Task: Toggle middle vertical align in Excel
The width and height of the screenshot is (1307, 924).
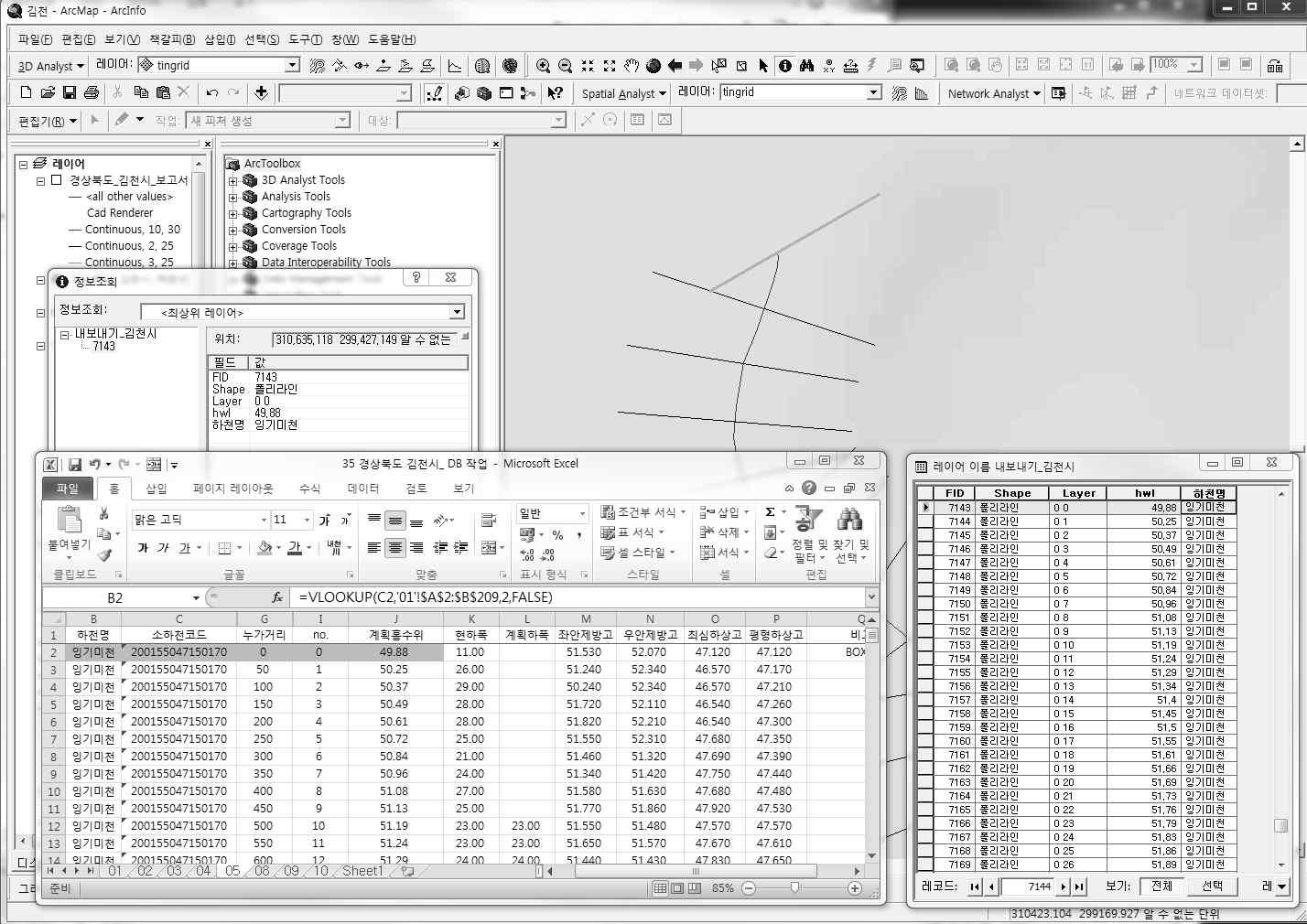Action: pos(395,521)
